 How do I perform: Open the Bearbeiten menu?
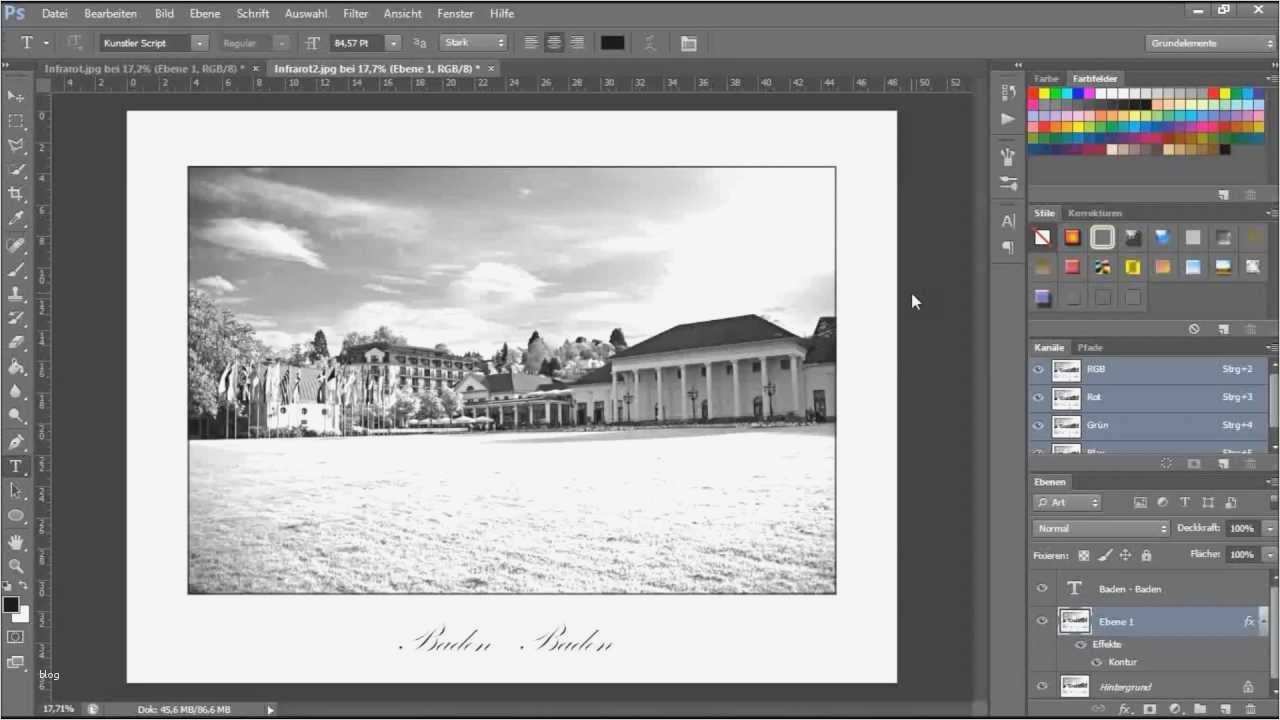pyautogui.click(x=110, y=14)
